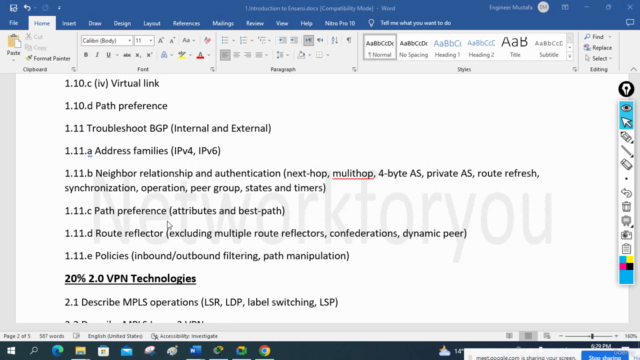Click Decrease Font Size icon
This screenshot has height=360, width=640.
point(172,40)
